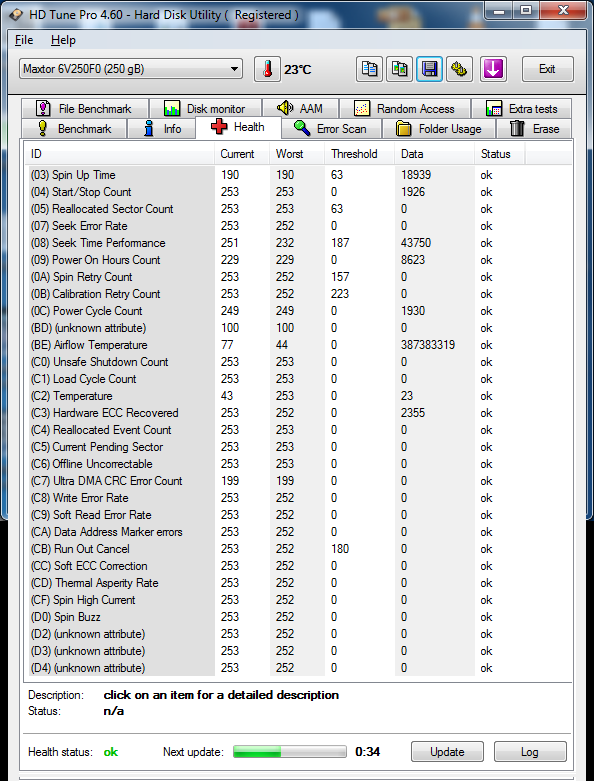
Task: Sort by the Current column header
Action: tap(242, 154)
